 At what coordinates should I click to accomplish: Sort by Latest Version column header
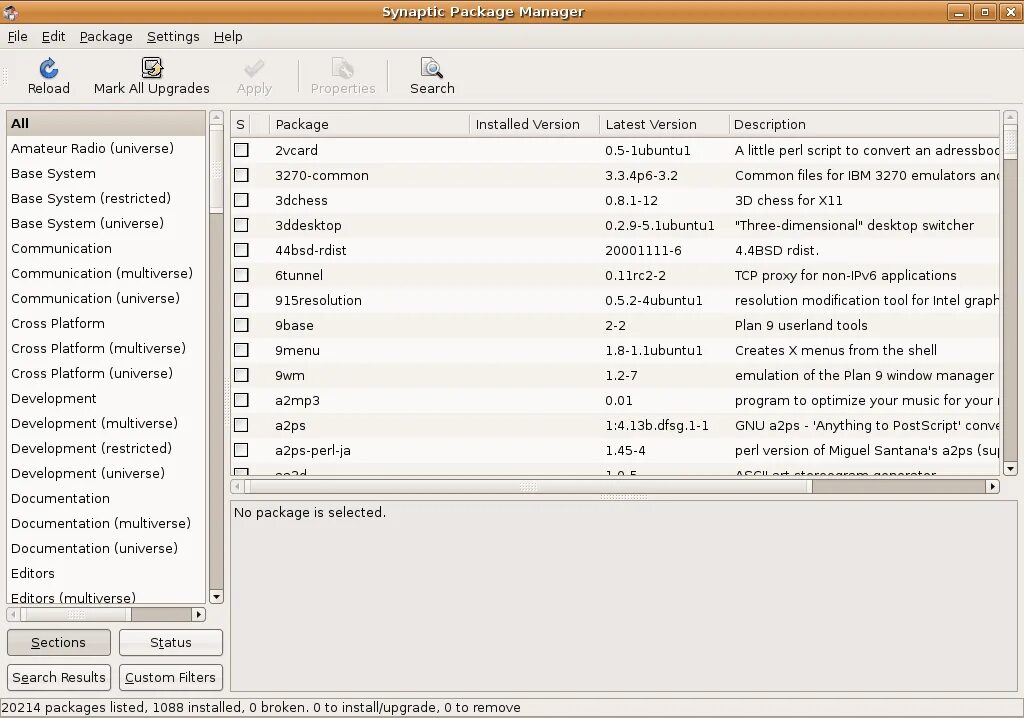664,124
